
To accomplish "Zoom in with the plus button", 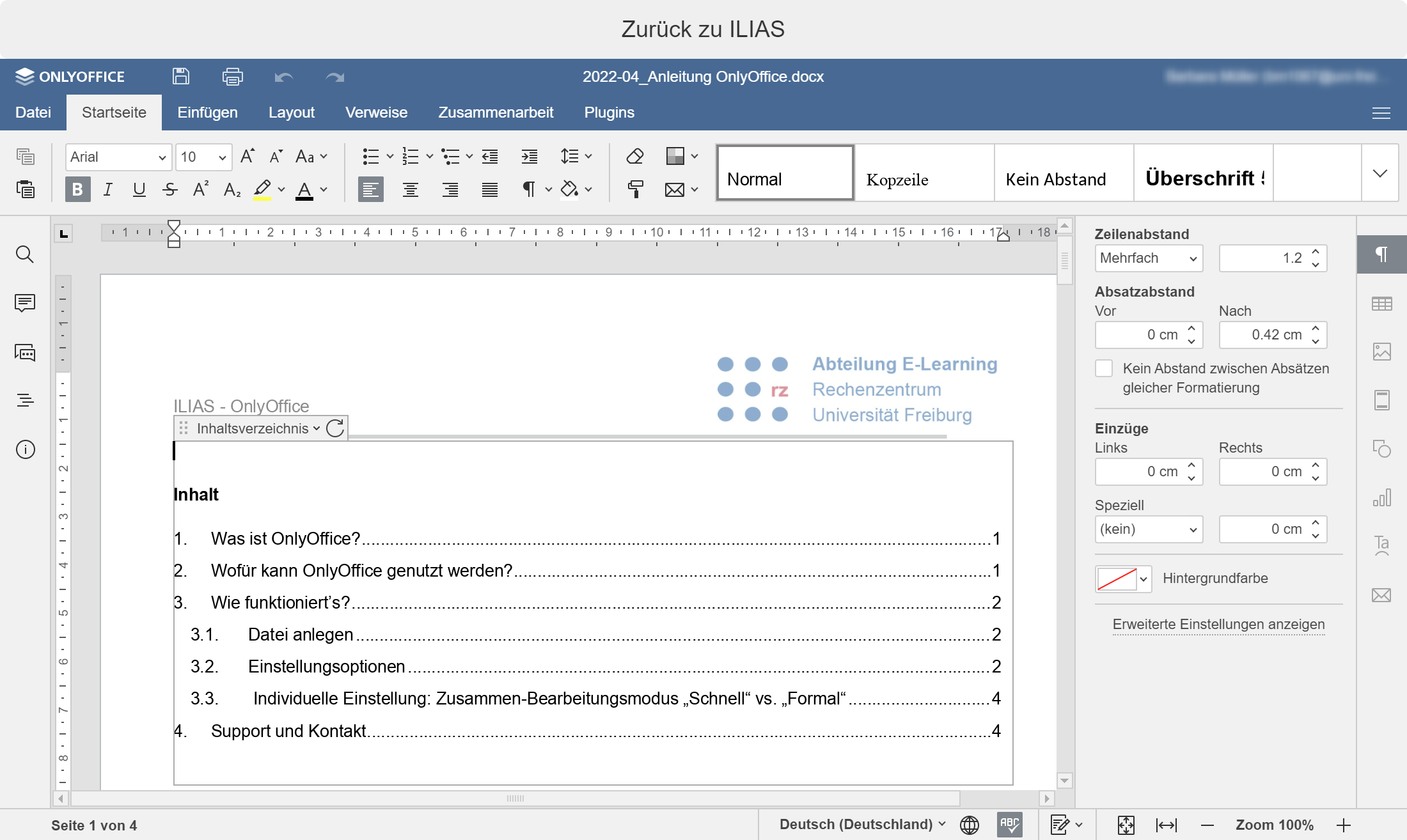I will (1344, 825).
